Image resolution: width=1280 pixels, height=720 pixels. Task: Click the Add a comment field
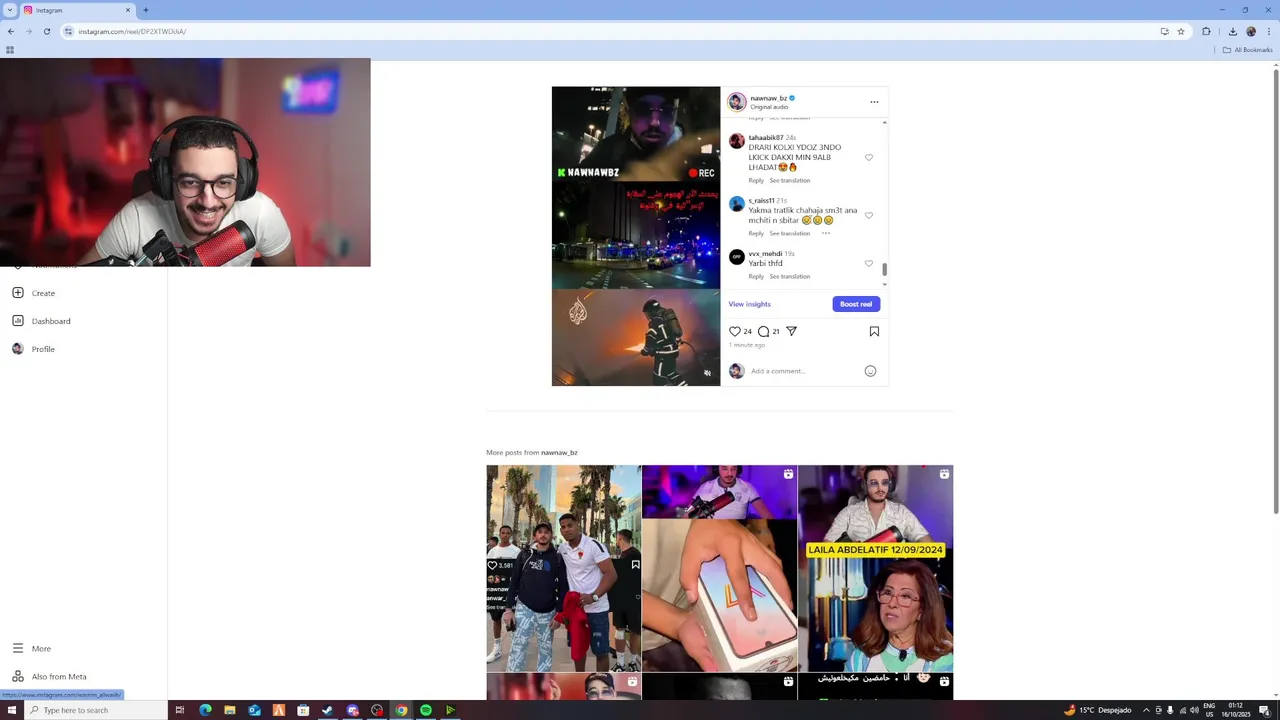click(805, 371)
